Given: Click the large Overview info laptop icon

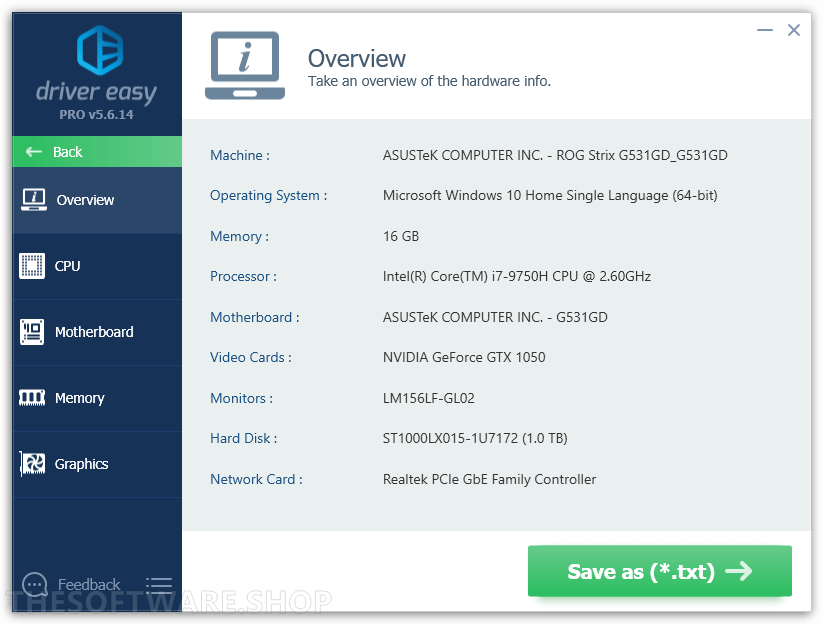Looking at the screenshot, I should coord(245,65).
